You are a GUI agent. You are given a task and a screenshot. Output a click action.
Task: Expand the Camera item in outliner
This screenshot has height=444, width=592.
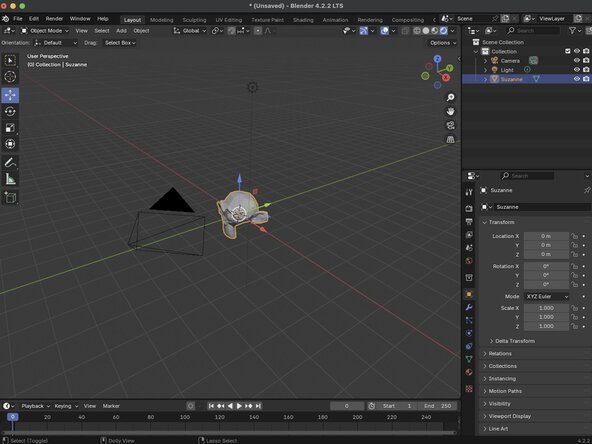point(486,60)
